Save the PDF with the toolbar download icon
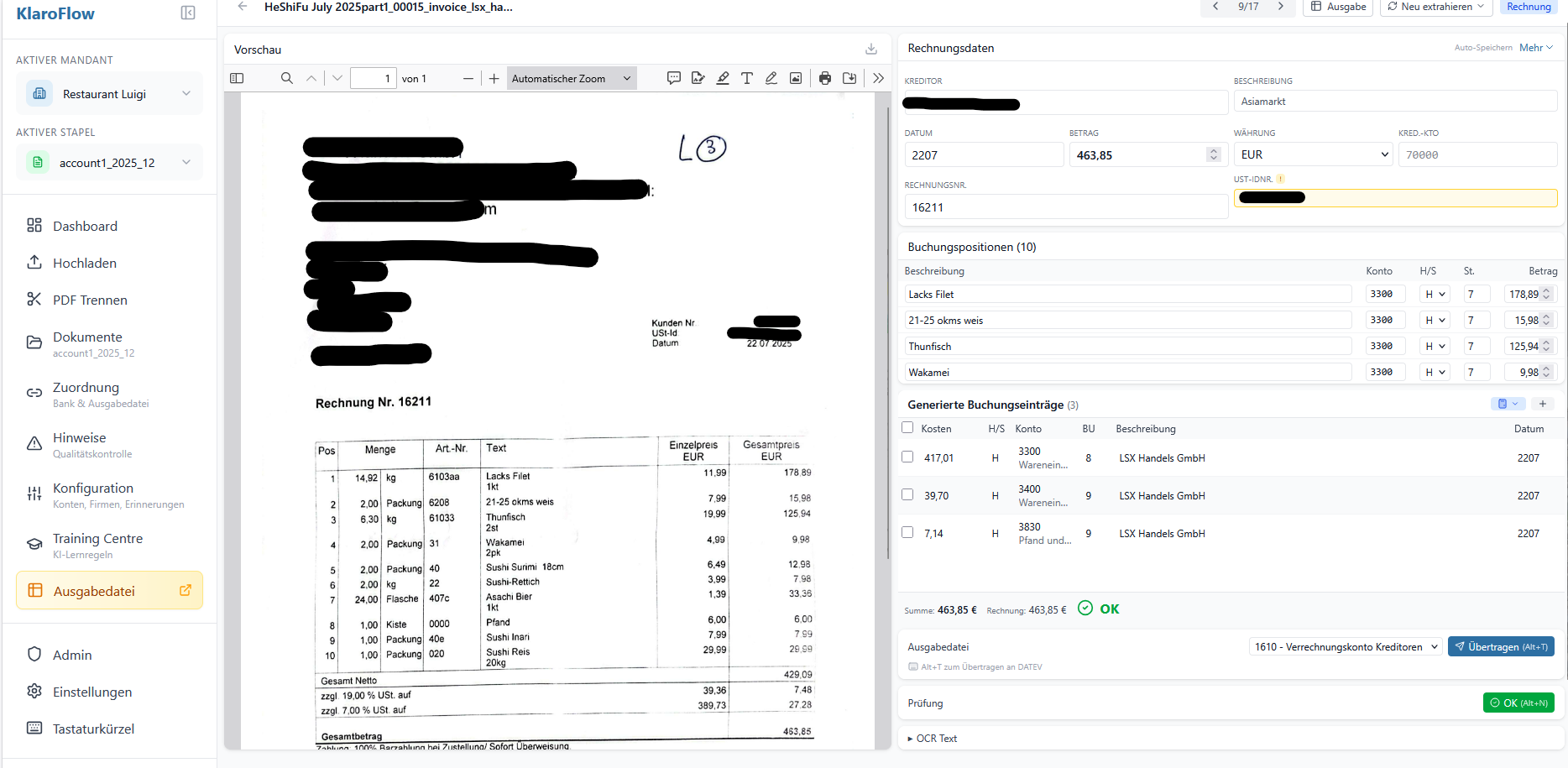Image resolution: width=1568 pixels, height=768 pixels. [849, 78]
